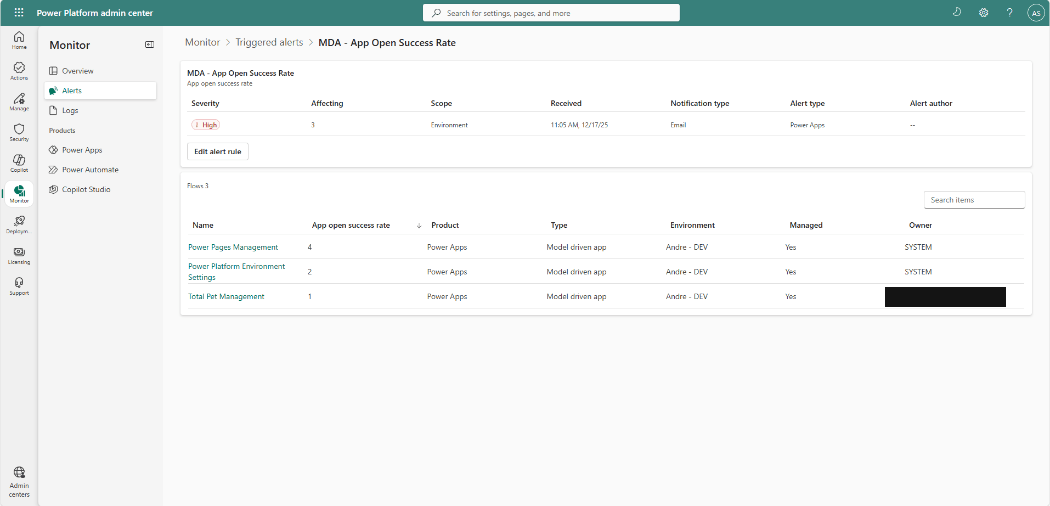Click Power Platform admin center title
This screenshot has width=1050, height=506.
(94, 13)
